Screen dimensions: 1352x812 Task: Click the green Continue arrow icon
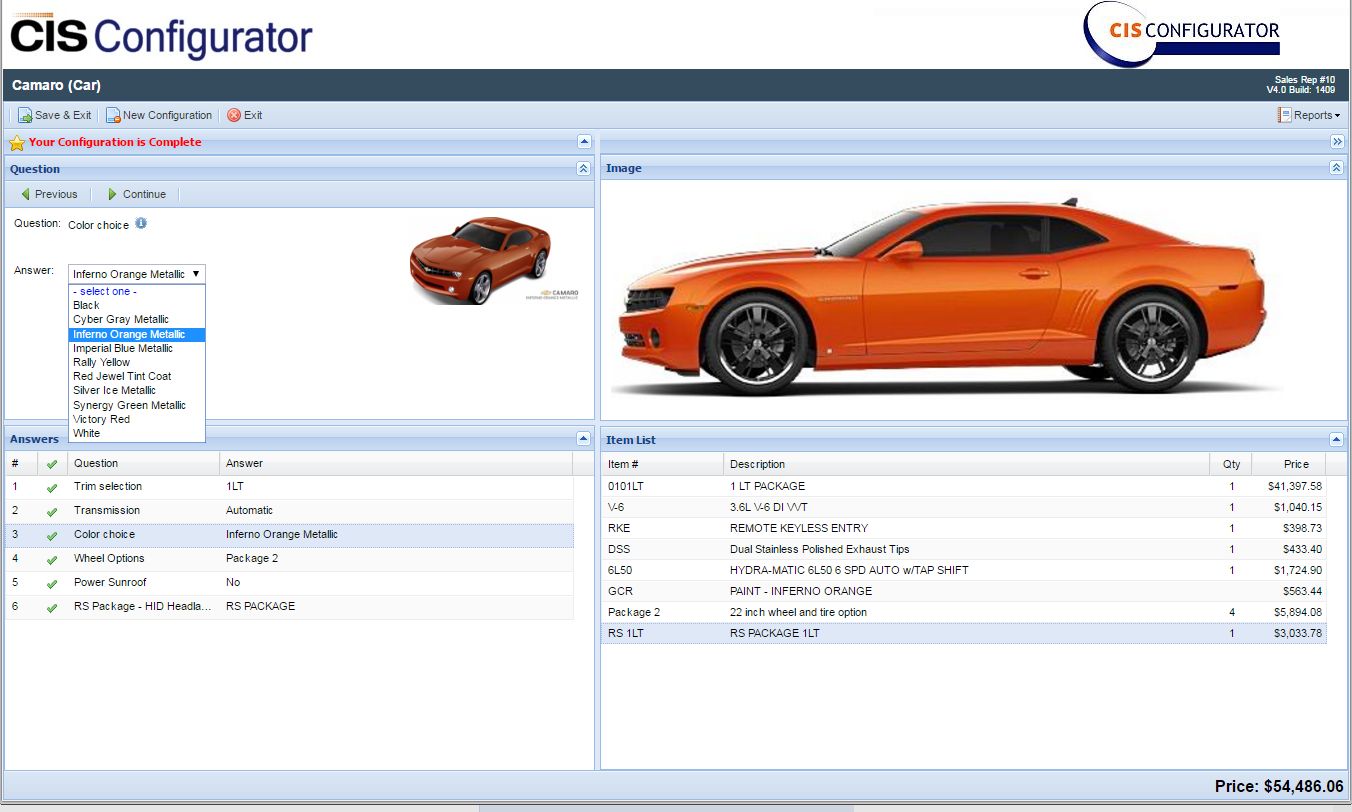[113, 194]
